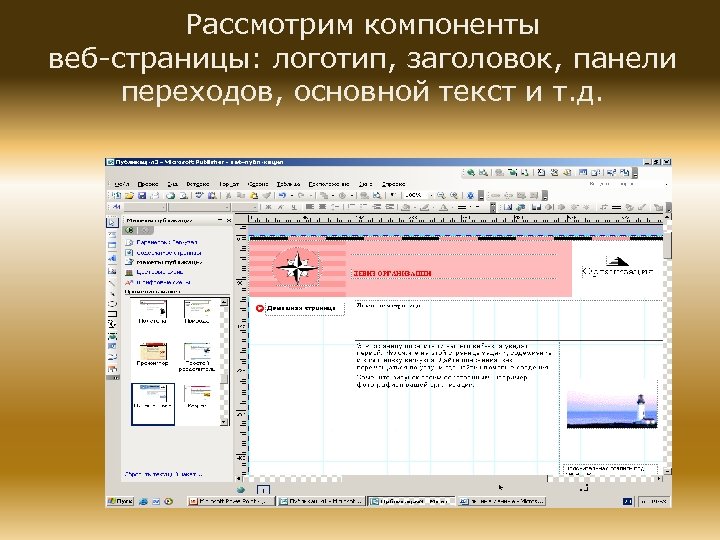This screenshot has height=540, width=720.
Task: Click the Zoom In magnifier icon
Action: pos(454,196)
